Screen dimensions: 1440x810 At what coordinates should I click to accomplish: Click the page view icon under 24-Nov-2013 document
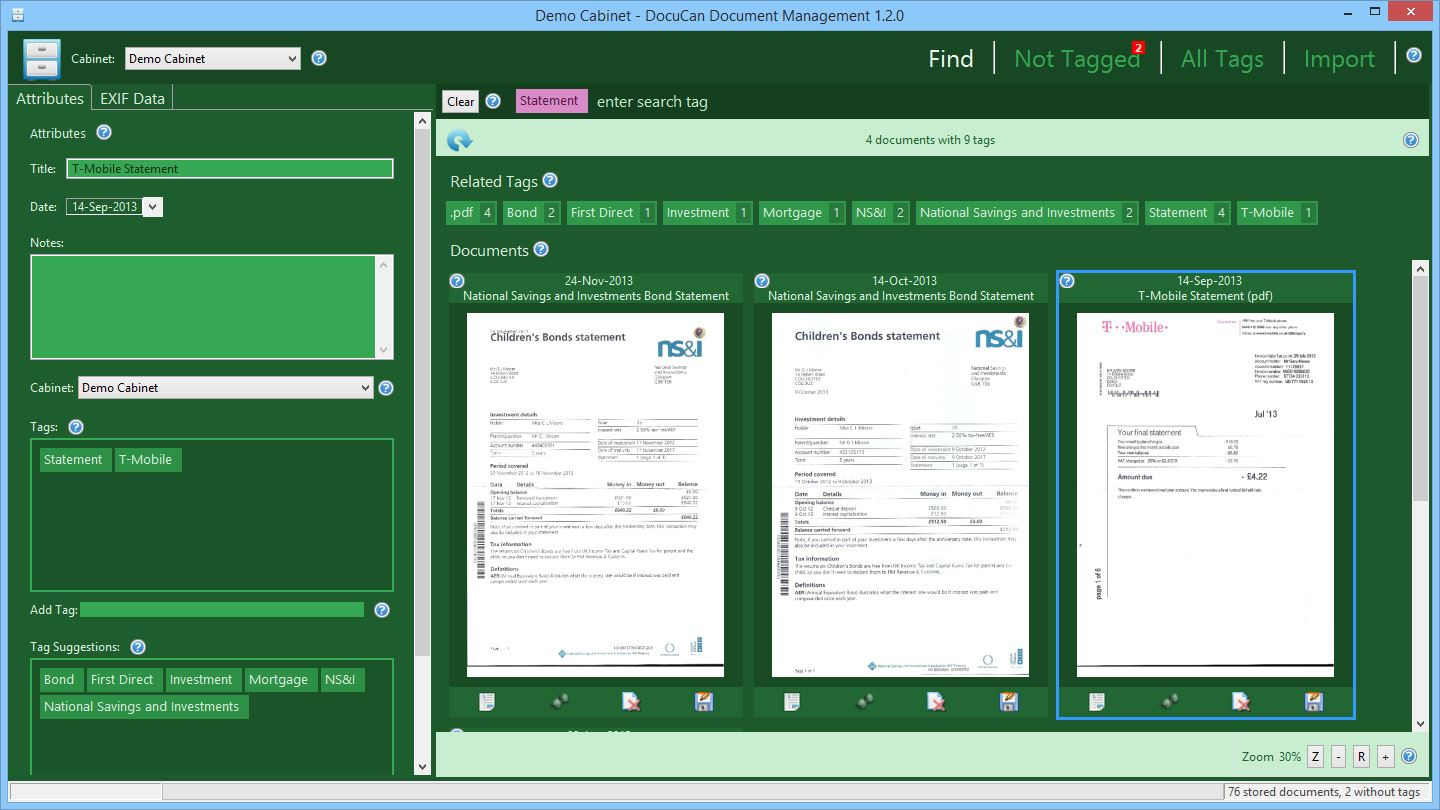point(487,702)
